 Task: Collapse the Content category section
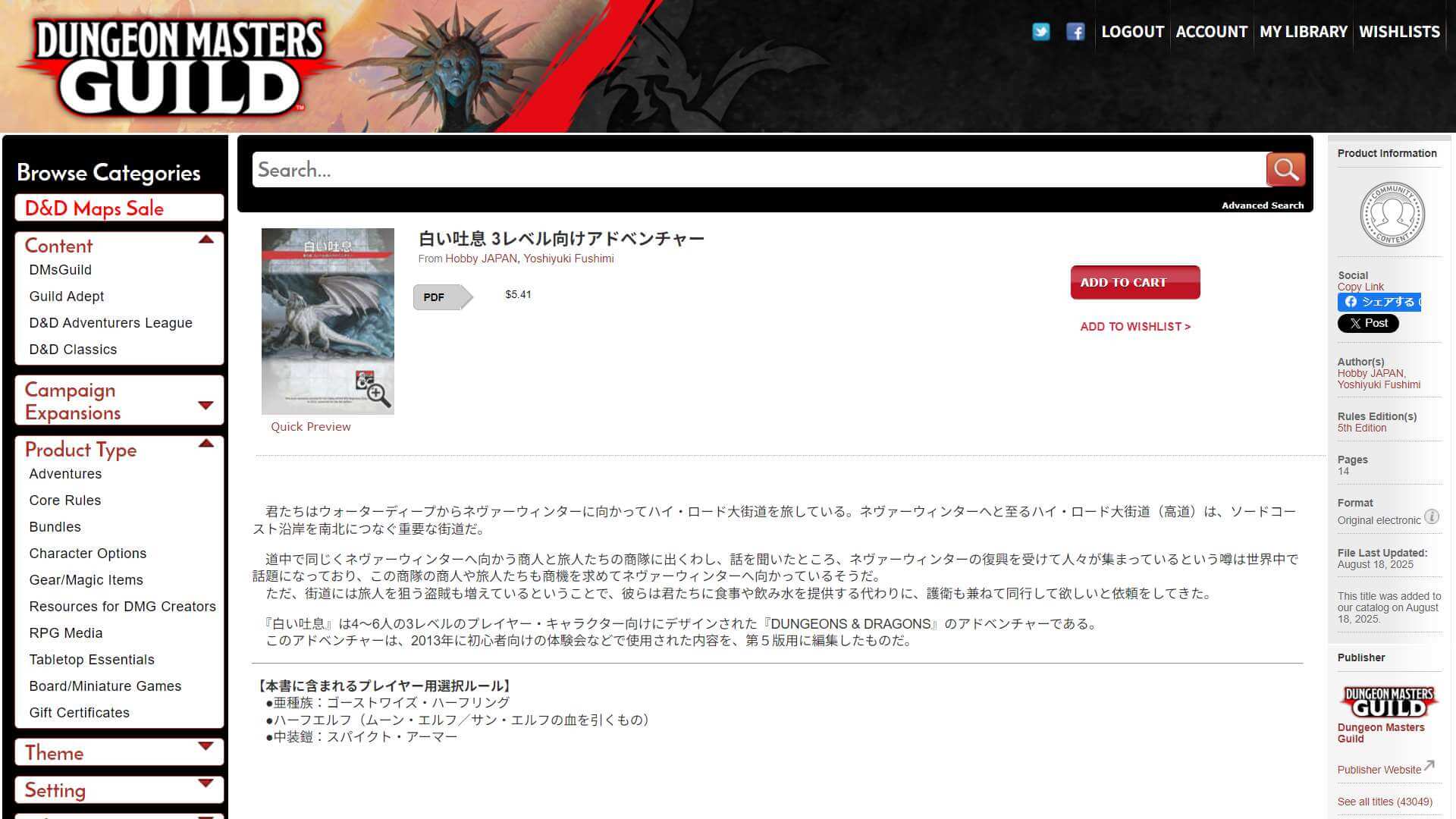(x=206, y=240)
